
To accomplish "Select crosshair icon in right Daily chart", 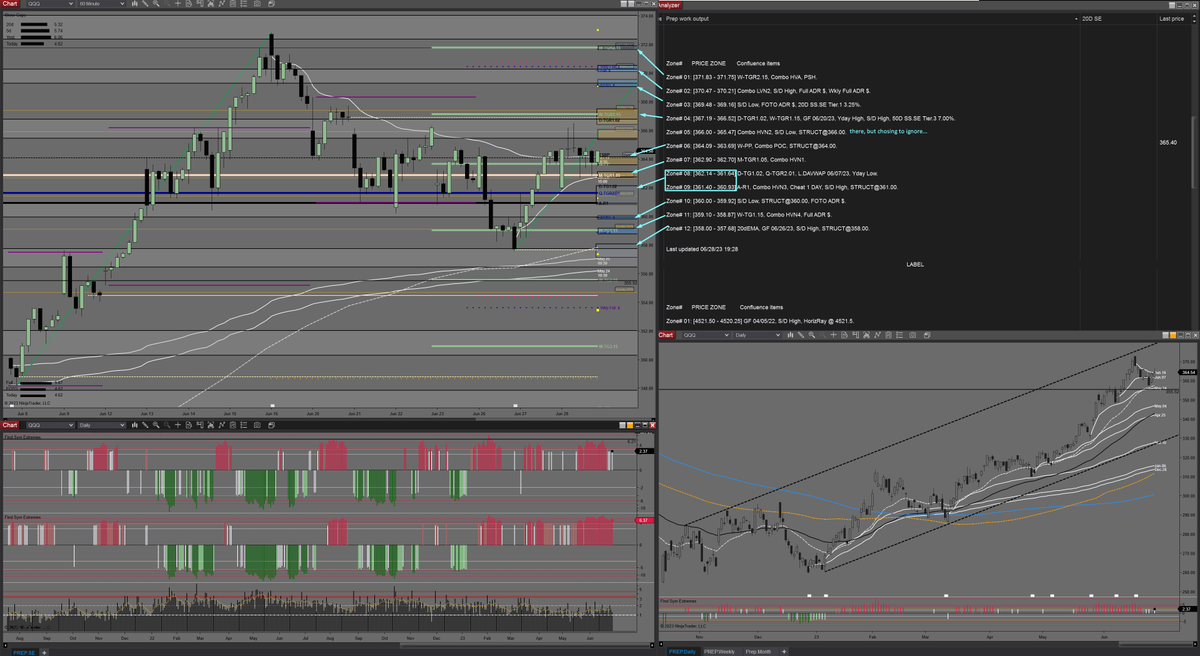I will tap(833, 336).
